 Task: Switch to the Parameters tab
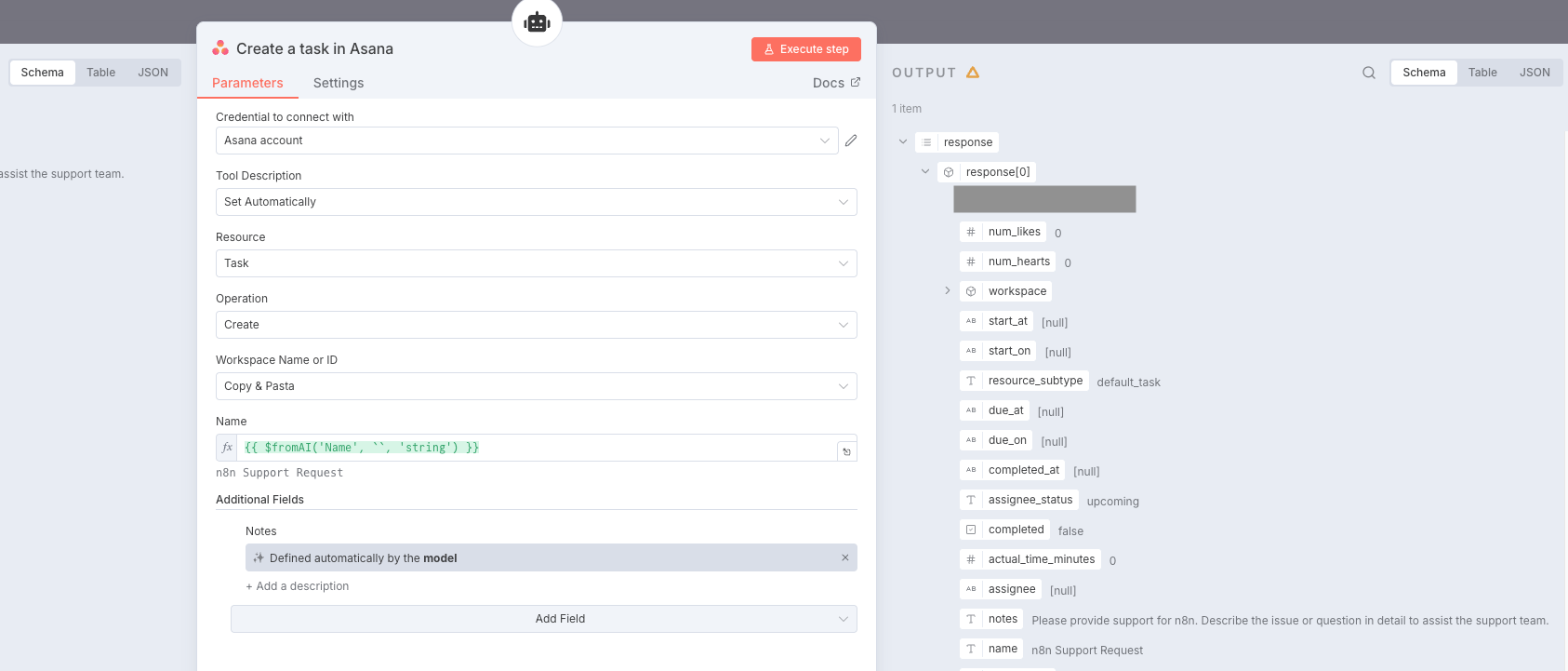point(247,83)
